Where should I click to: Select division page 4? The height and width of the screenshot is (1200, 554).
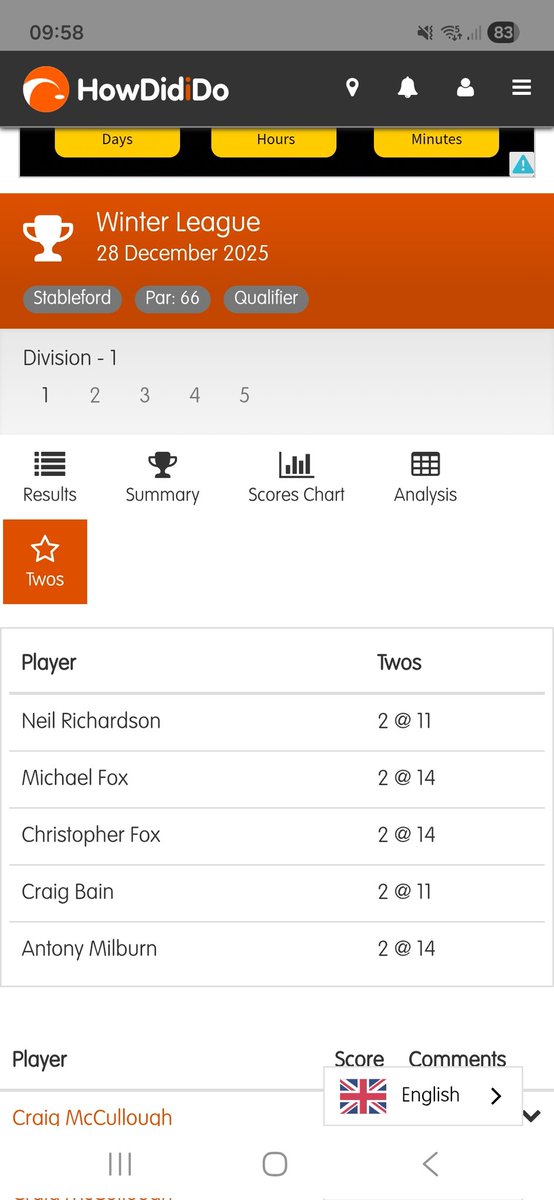click(195, 395)
